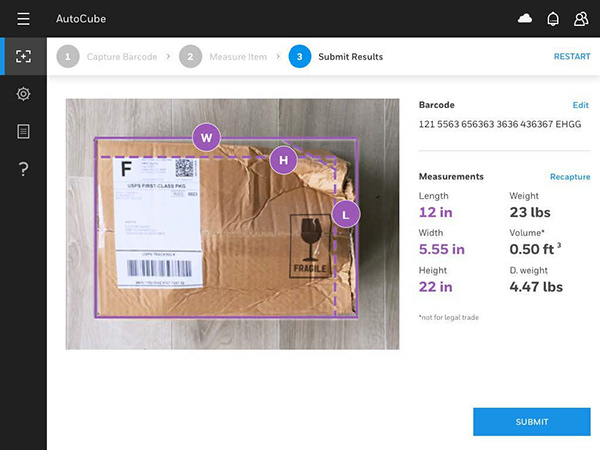Click the W width marker on image
Screen dimensions: 600x450
[x=206, y=137]
